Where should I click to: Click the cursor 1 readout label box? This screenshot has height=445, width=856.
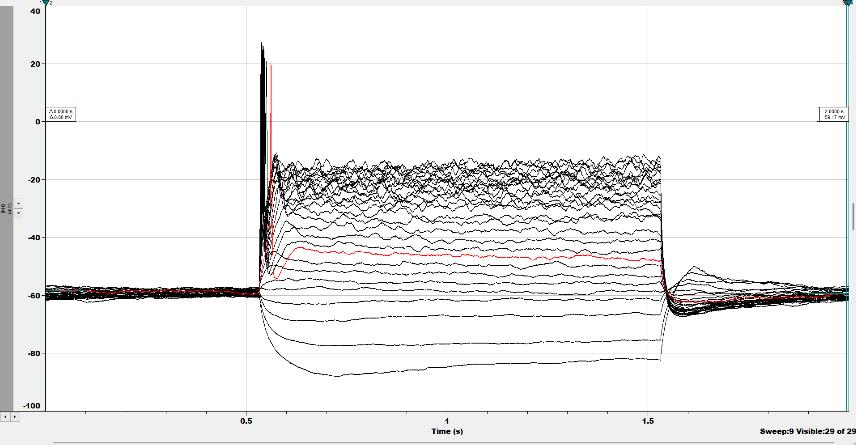pyautogui.click(x=60, y=114)
